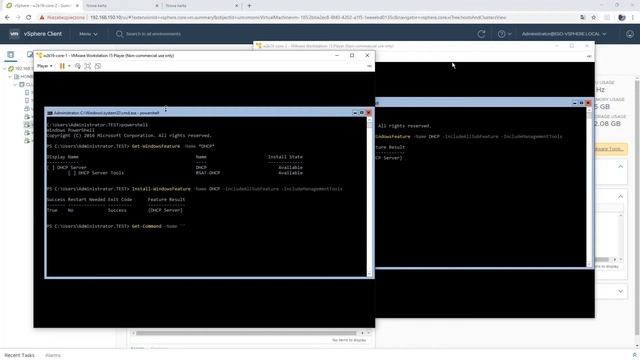Maximize the front PowerShell cmd window
The image size is (640, 360).
pos(362,113)
